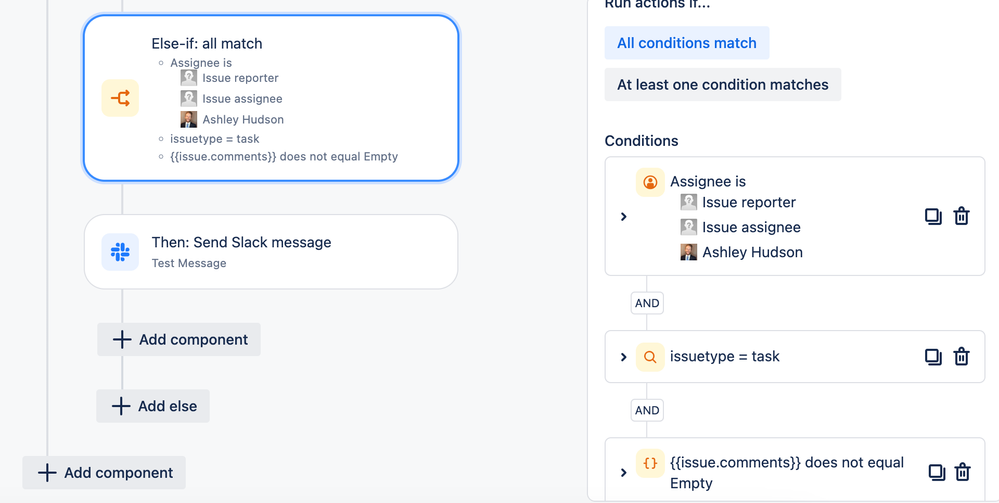The height and width of the screenshot is (503, 999).
Task: Select 'All conditions match' option
Action: point(686,43)
